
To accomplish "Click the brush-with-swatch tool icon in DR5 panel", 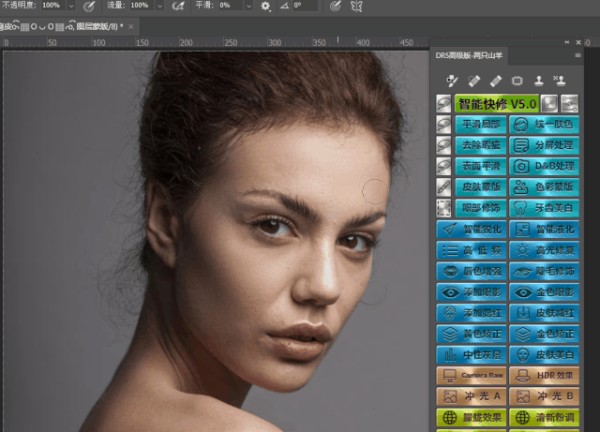I will pyautogui.click(x=452, y=80).
